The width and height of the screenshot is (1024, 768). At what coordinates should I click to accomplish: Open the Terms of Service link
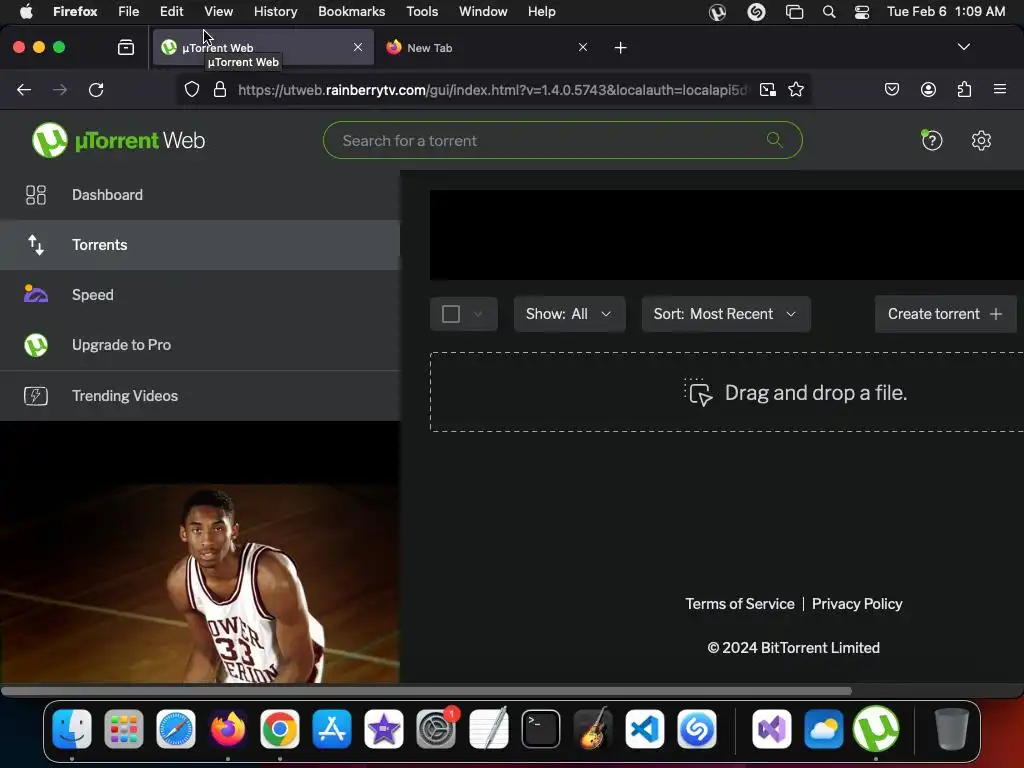pyautogui.click(x=740, y=604)
